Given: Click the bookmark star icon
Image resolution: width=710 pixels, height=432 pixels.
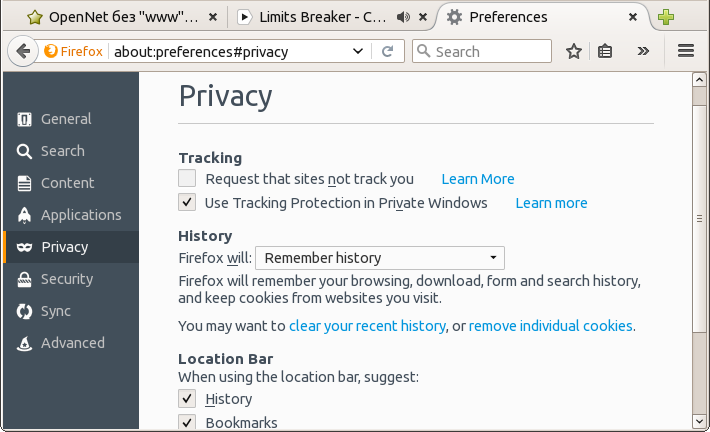Looking at the screenshot, I should click(x=574, y=52).
